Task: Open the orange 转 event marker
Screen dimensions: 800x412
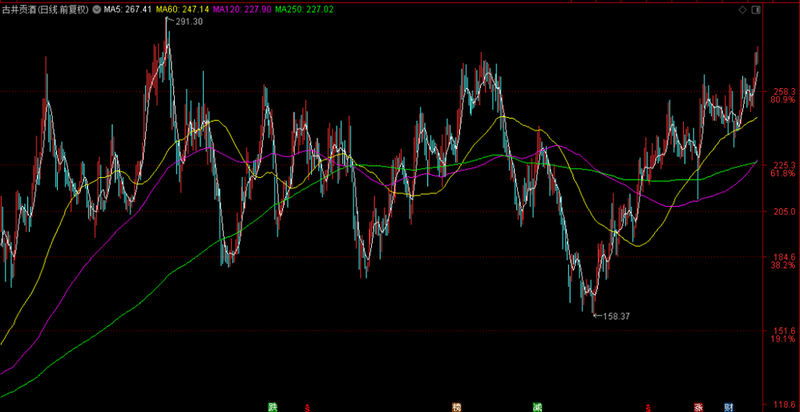Action: coord(457,406)
